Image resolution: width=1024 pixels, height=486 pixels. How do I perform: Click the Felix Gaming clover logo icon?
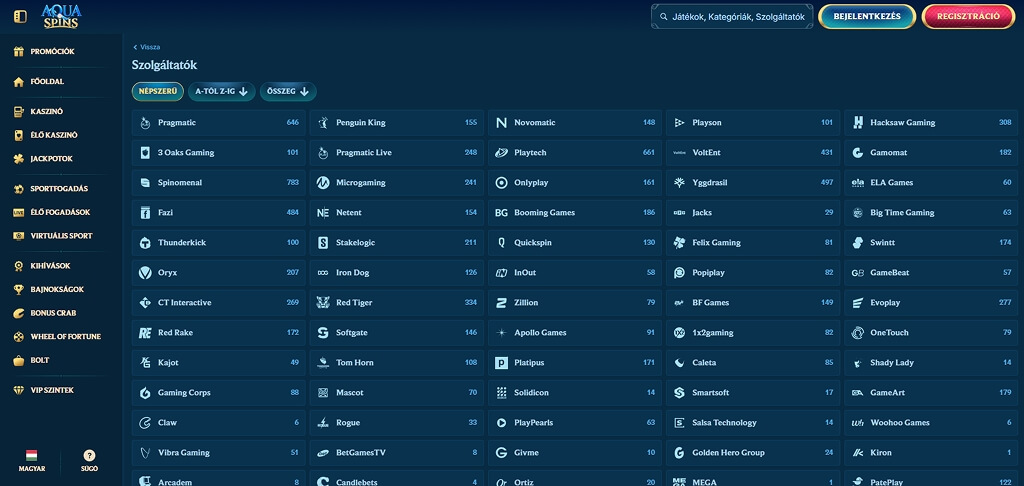click(679, 243)
